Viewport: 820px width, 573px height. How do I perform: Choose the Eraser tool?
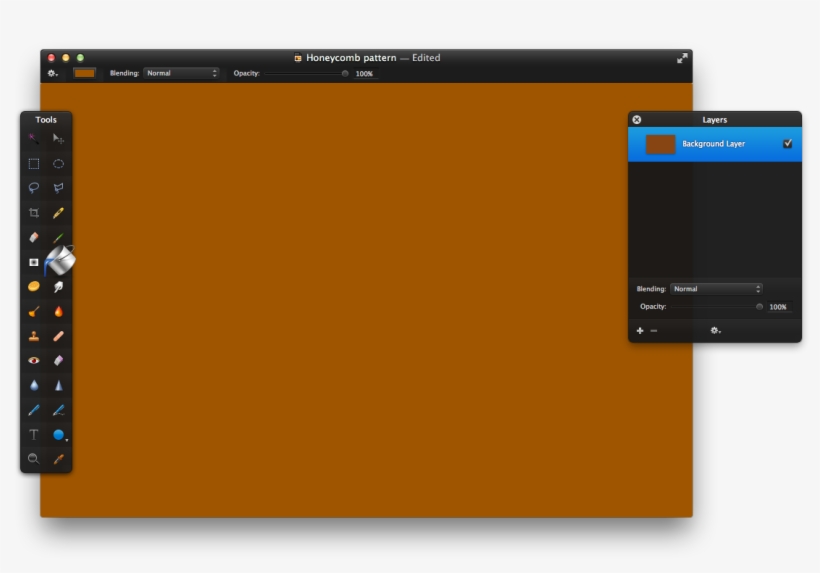(33, 238)
